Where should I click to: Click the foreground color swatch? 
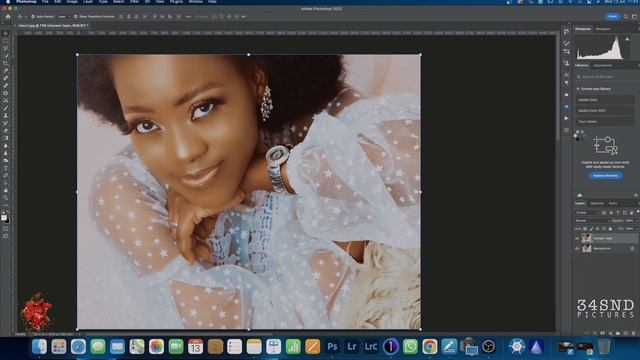[x=4, y=217]
